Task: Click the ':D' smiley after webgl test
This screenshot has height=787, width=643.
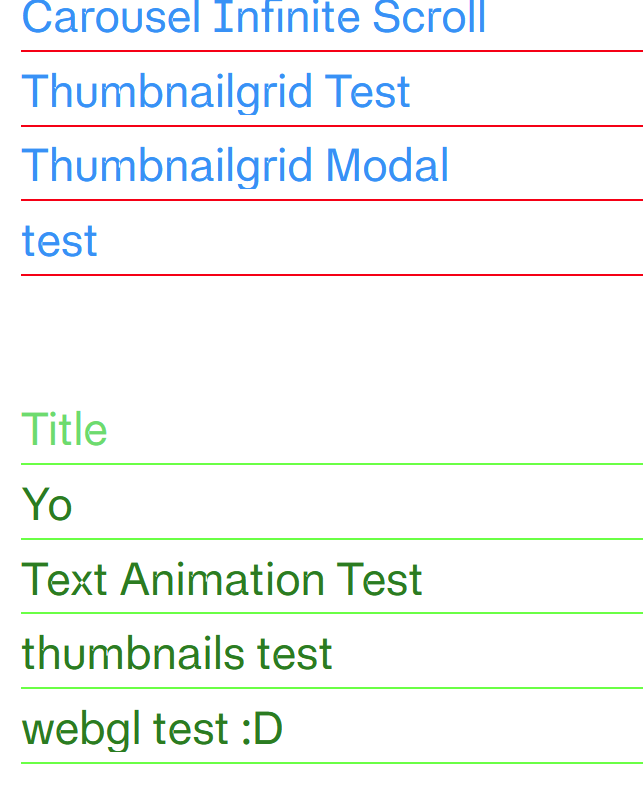Action: tap(263, 729)
